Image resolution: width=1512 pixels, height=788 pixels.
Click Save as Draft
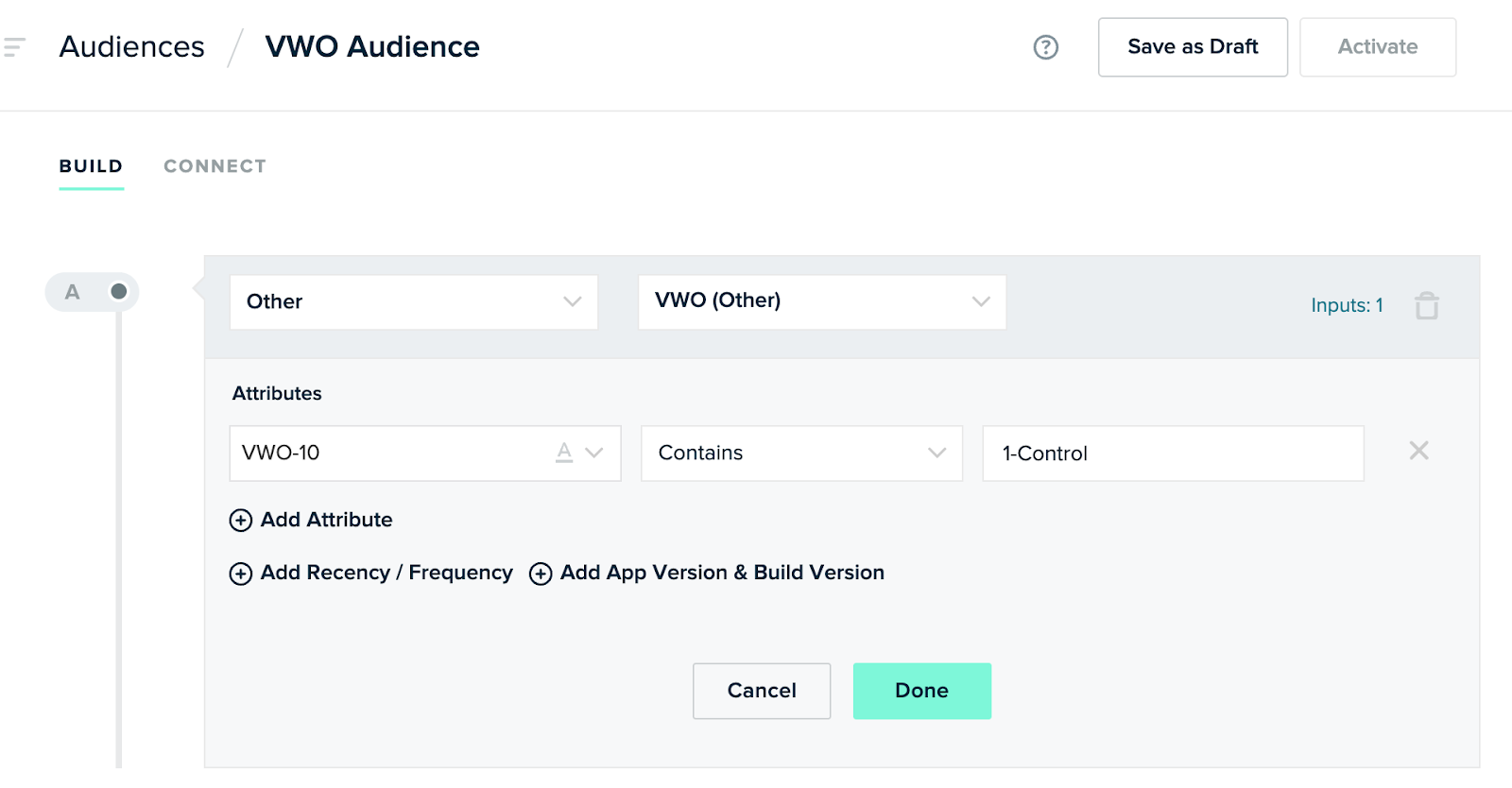1193,47
